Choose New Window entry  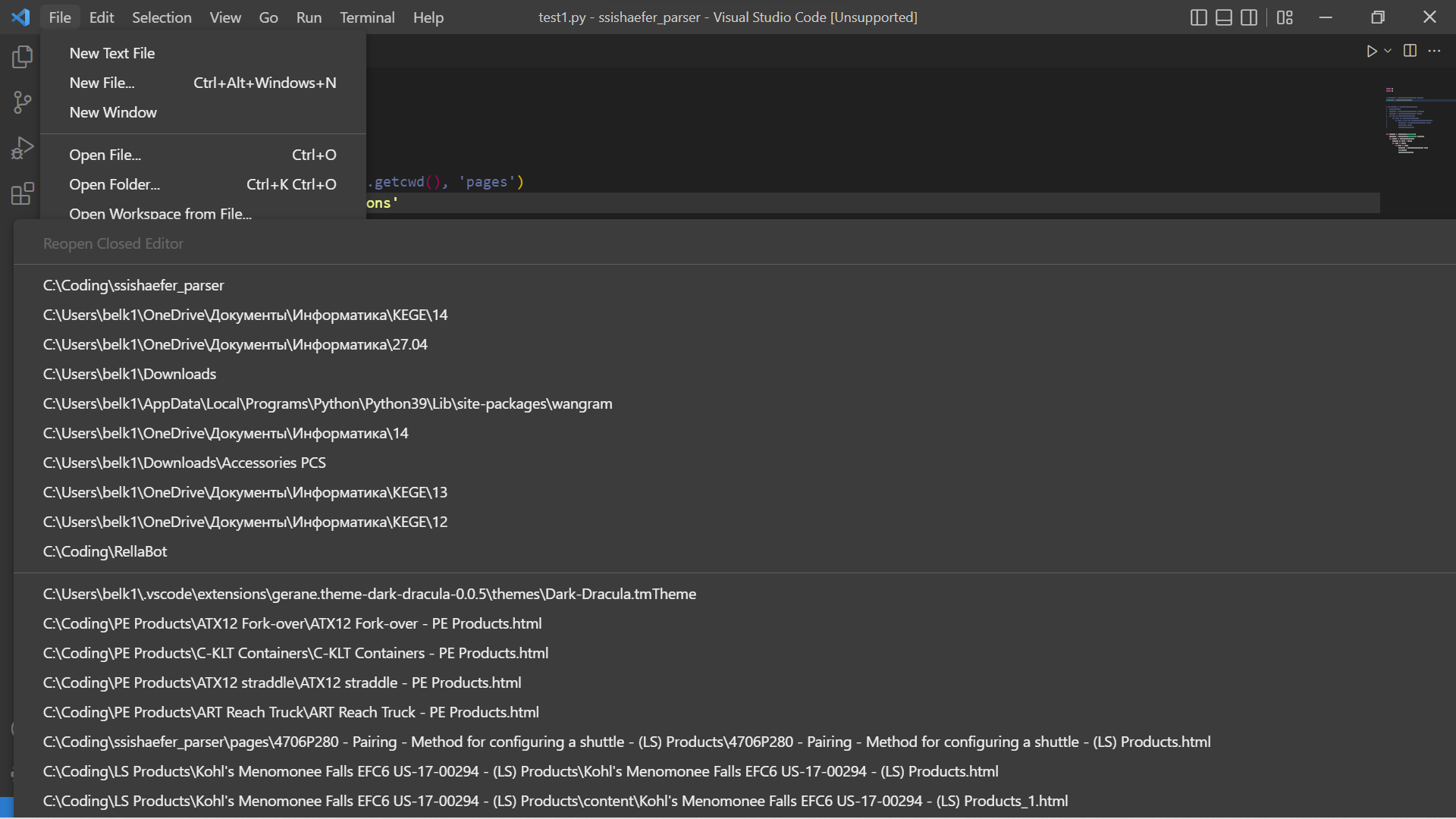coord(203,112)
